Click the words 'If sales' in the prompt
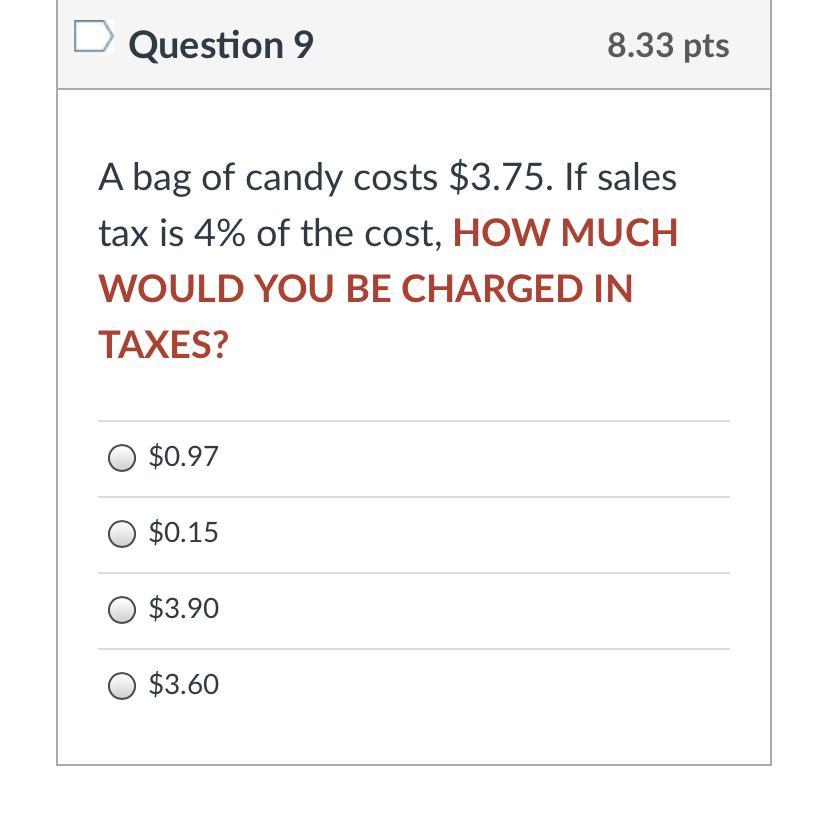The height and width of the screenshot is (829, 828). 621,177
